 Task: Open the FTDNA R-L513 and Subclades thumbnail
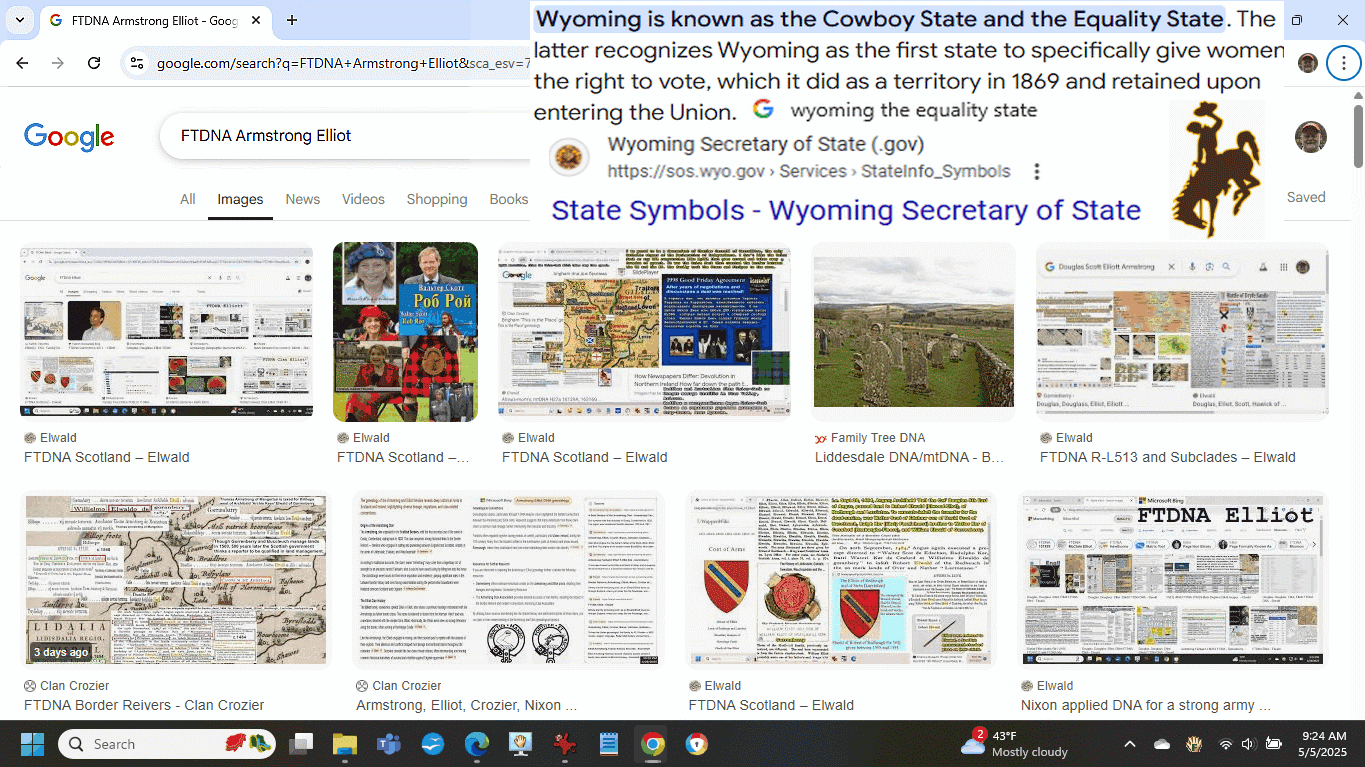click(x=1182, y=332)
